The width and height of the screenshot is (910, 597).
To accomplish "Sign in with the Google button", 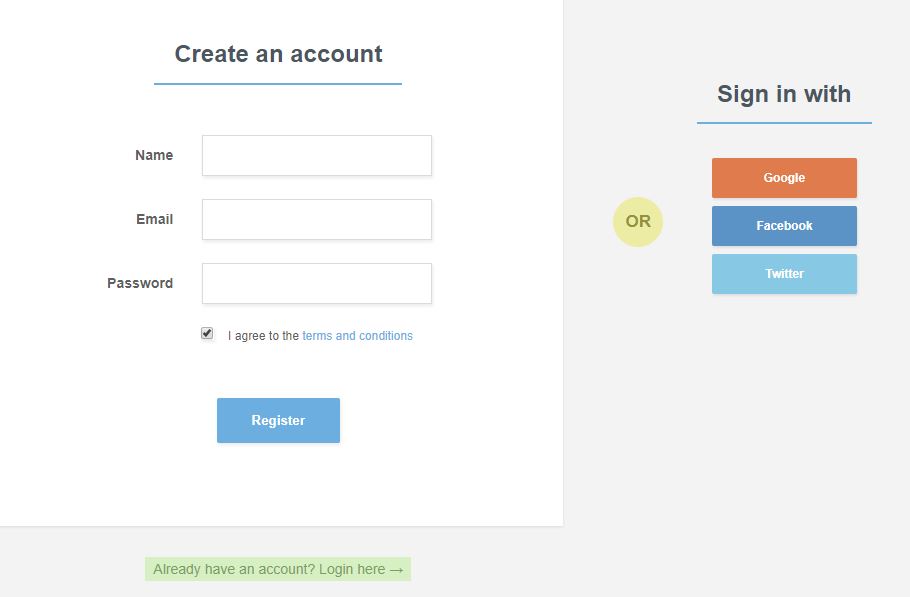I will click(784, 178).
